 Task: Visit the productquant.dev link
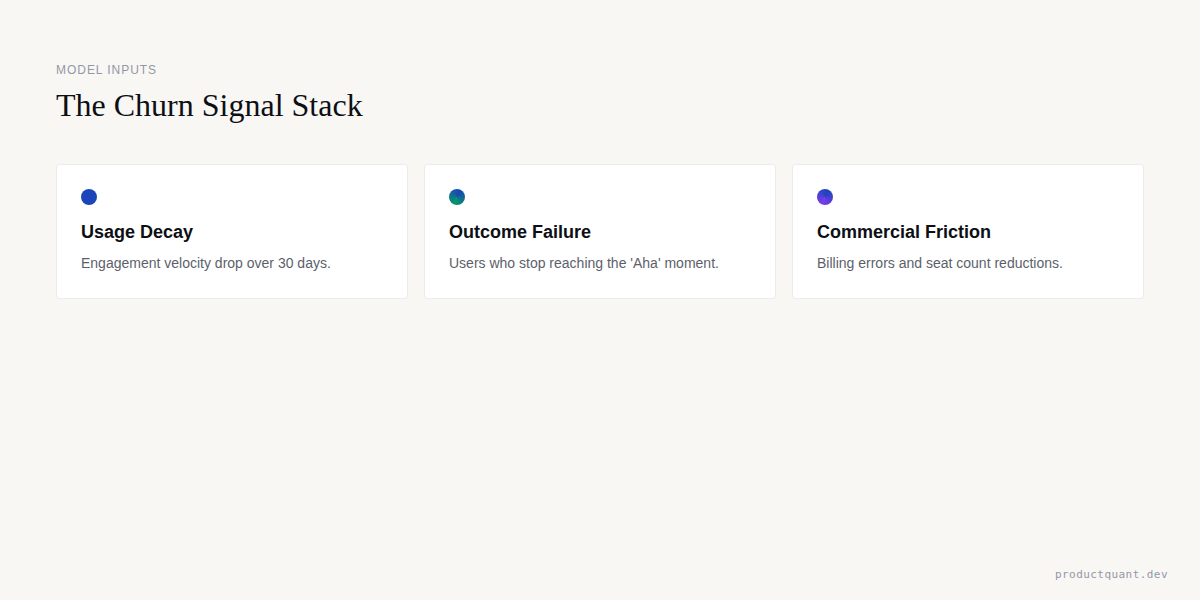coord(1110,574)
